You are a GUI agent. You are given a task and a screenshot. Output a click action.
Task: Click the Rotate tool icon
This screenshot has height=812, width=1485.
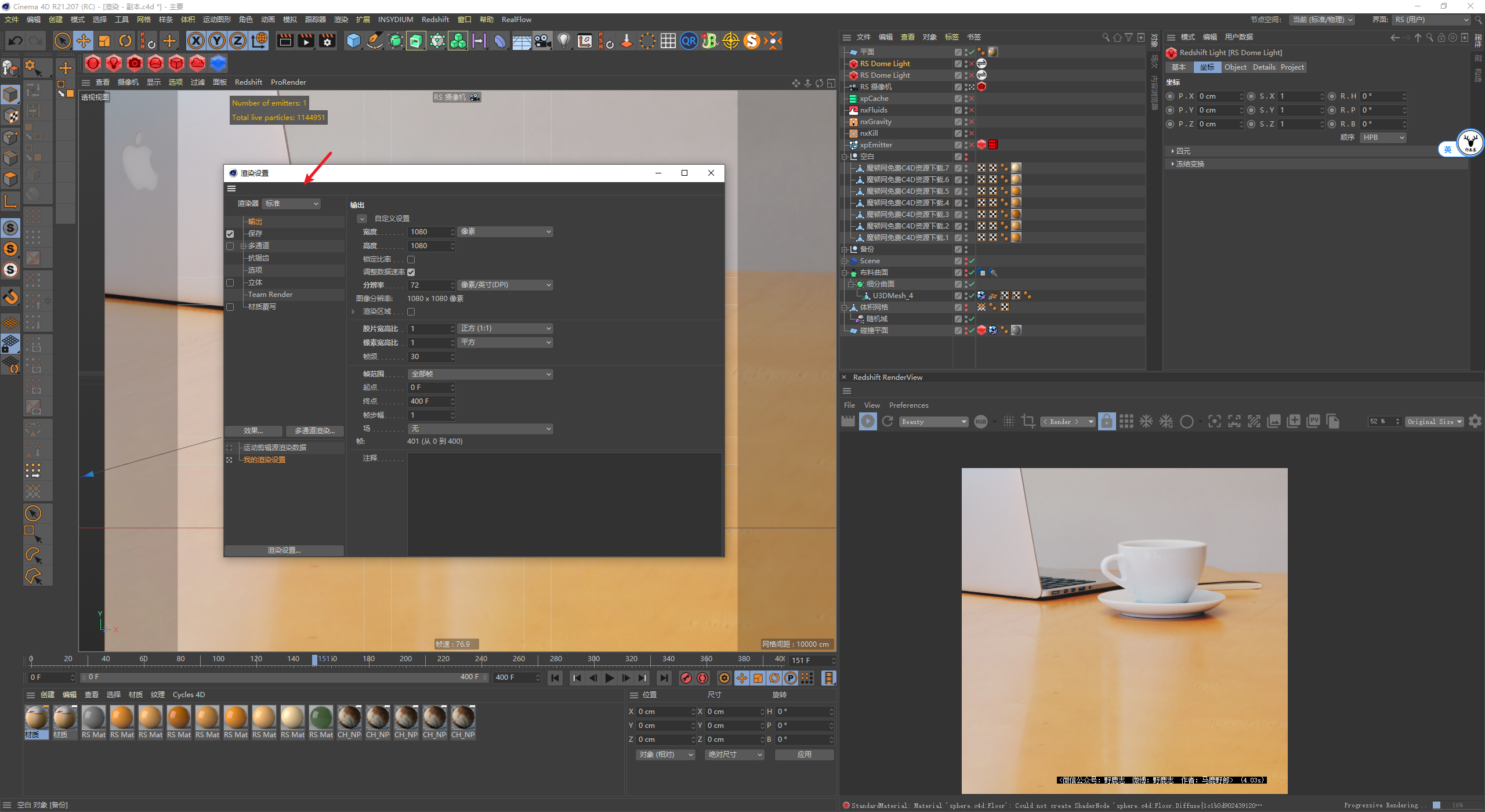pos(125,41)
